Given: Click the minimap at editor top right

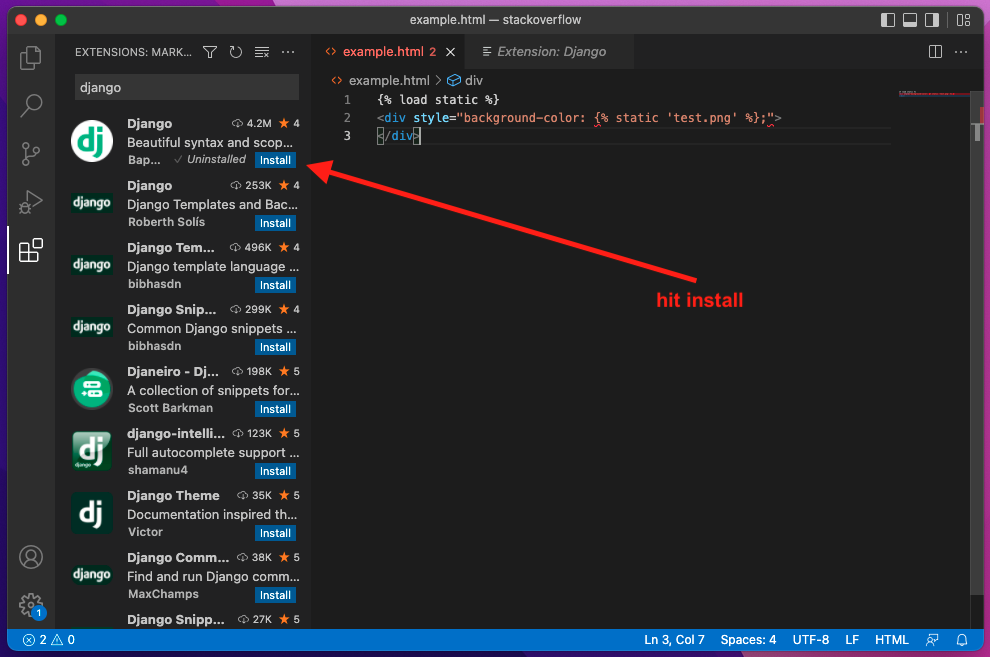Looking at the screenshot, I should 934,95.
